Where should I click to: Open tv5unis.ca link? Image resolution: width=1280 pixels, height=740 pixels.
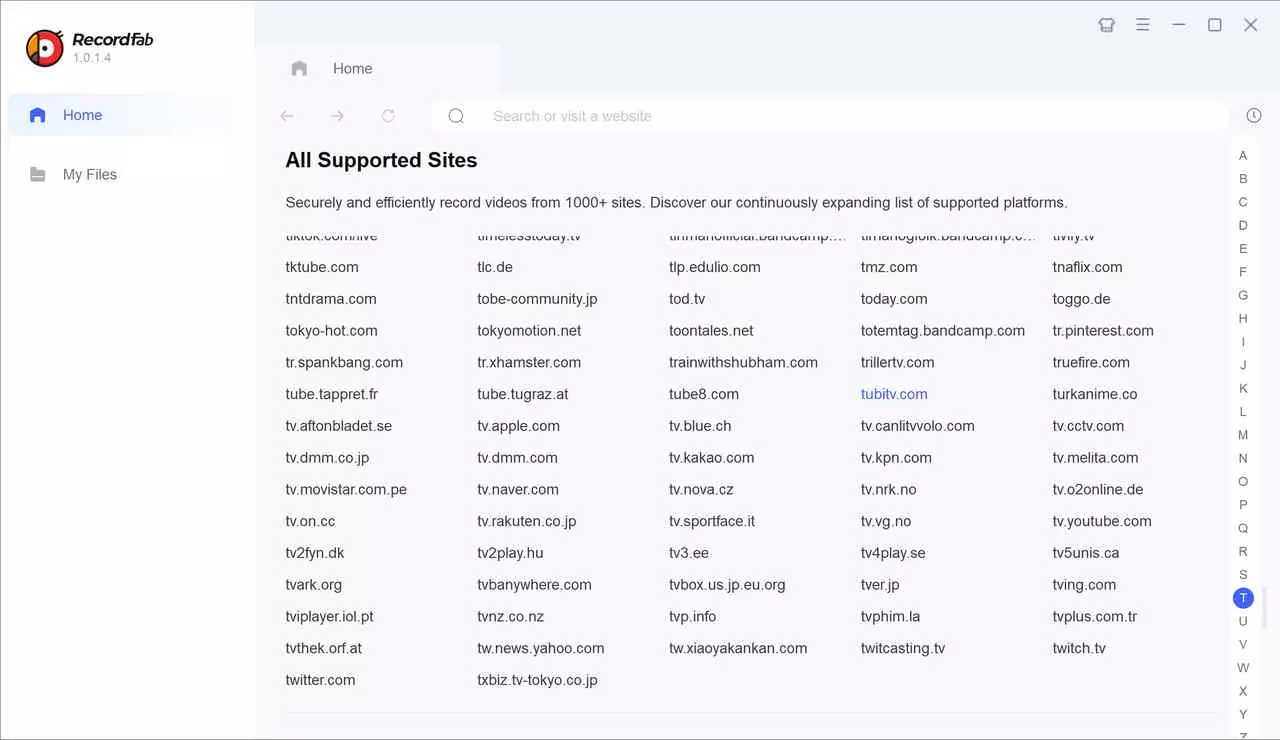(1086, 553)
